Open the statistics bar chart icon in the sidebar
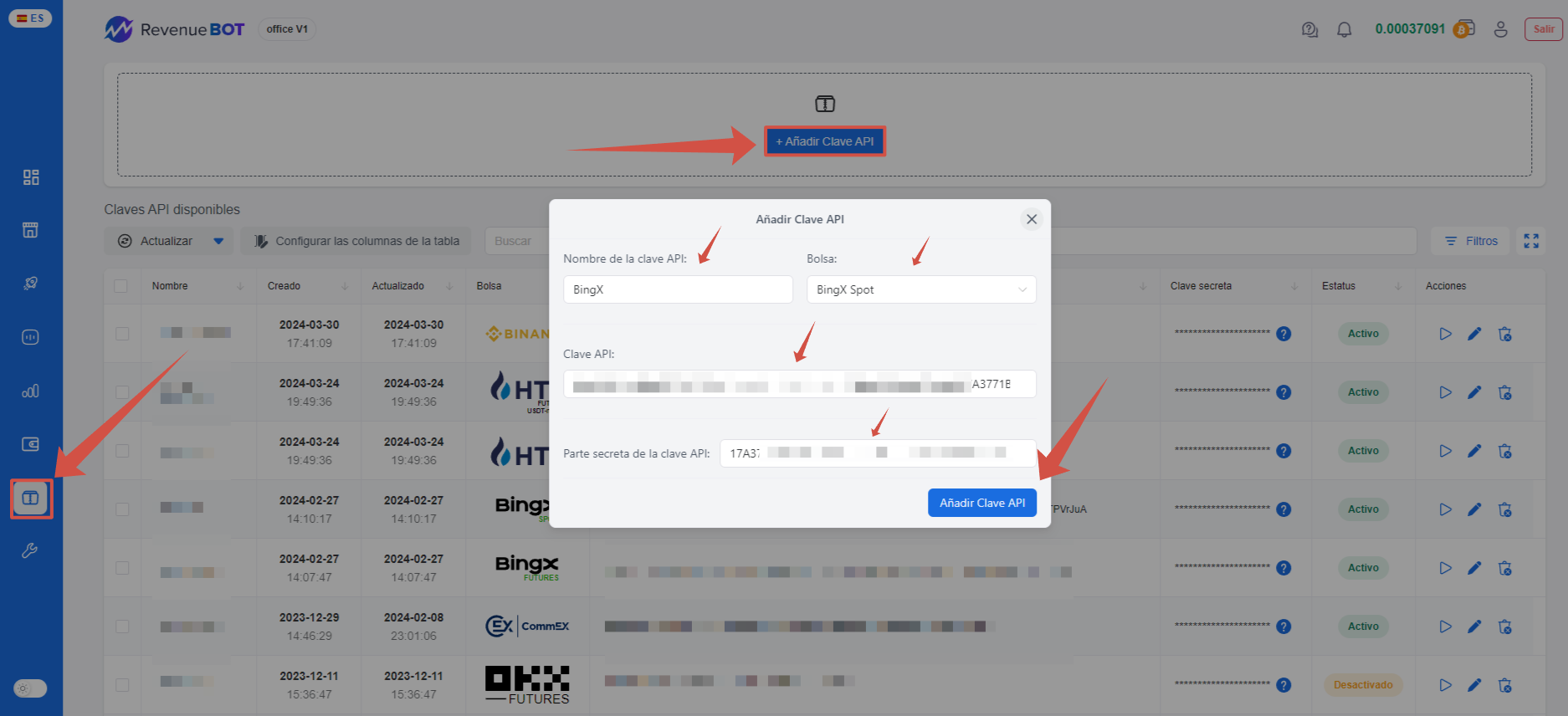Viewport: 1568px width, 716px height. (x=31, y=391)
